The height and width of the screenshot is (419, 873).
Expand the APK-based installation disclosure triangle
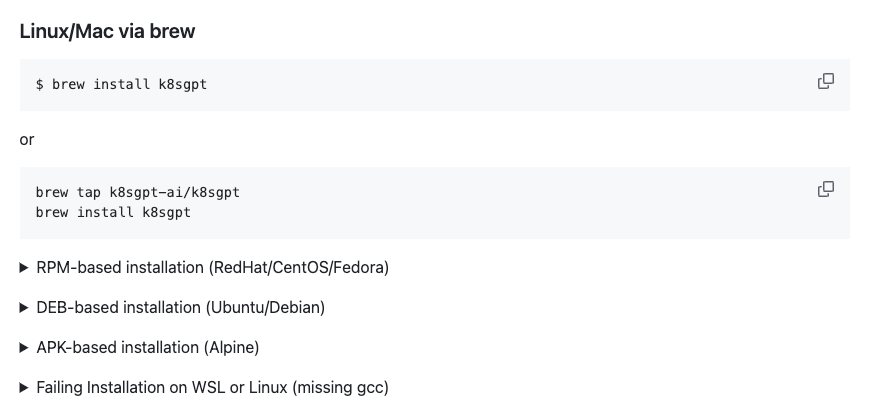click(x=23, y=347)
